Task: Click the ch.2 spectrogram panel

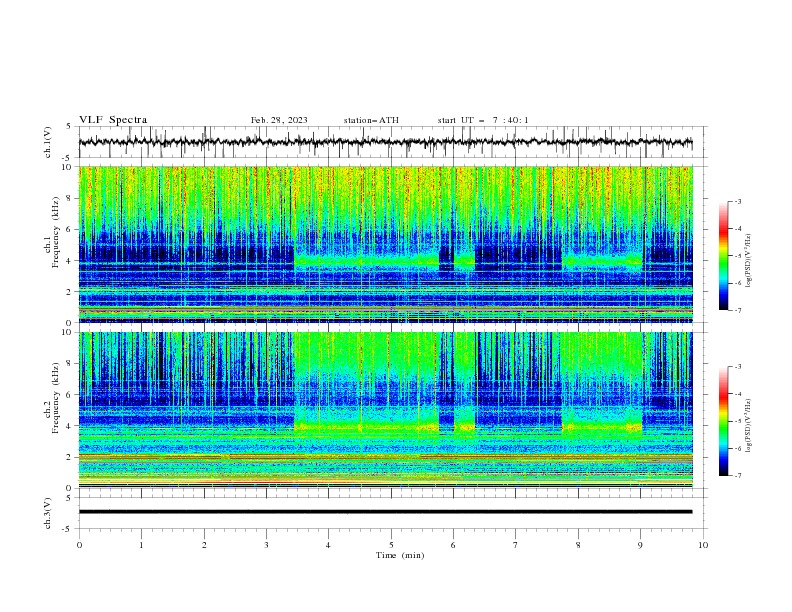Action: pos(386,410)
